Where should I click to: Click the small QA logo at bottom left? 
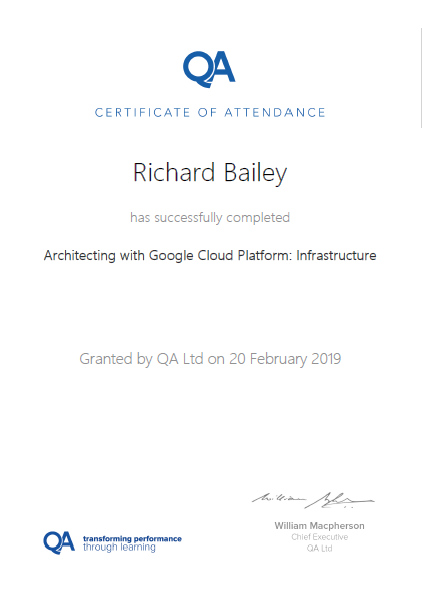click(x=59, y=543)
